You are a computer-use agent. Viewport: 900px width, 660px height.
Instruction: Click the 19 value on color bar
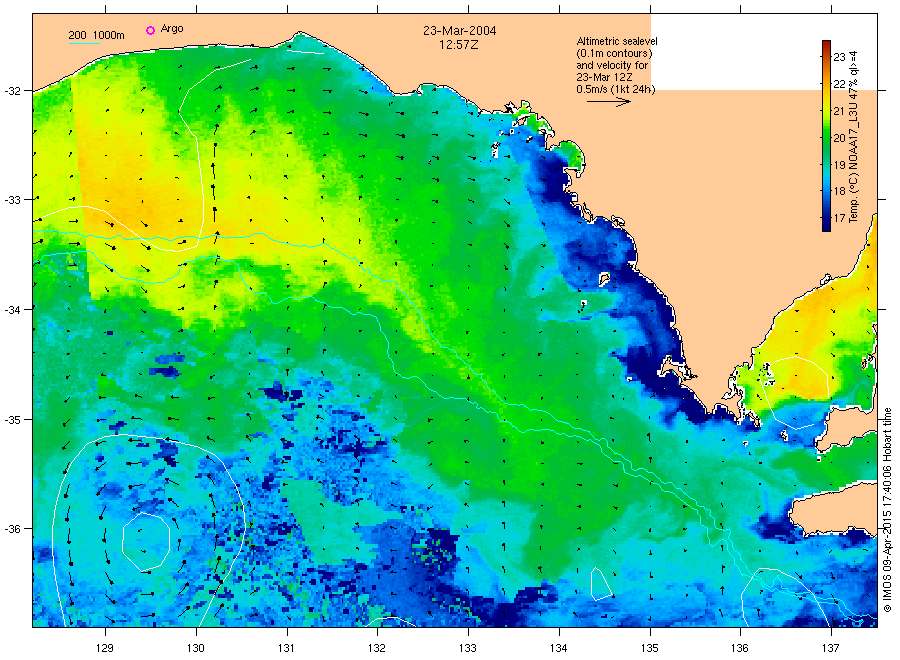(839, 165)
